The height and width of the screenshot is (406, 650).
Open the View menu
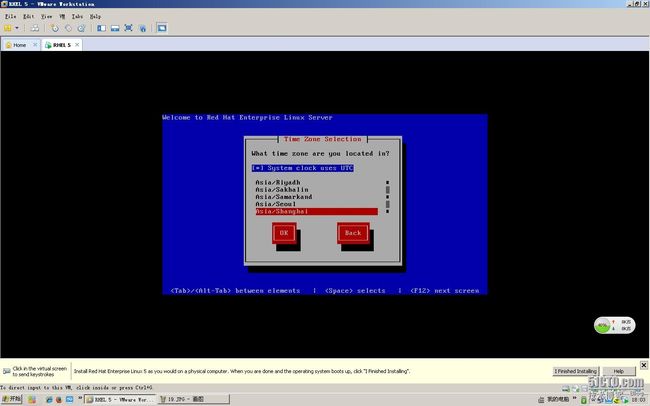46,17
